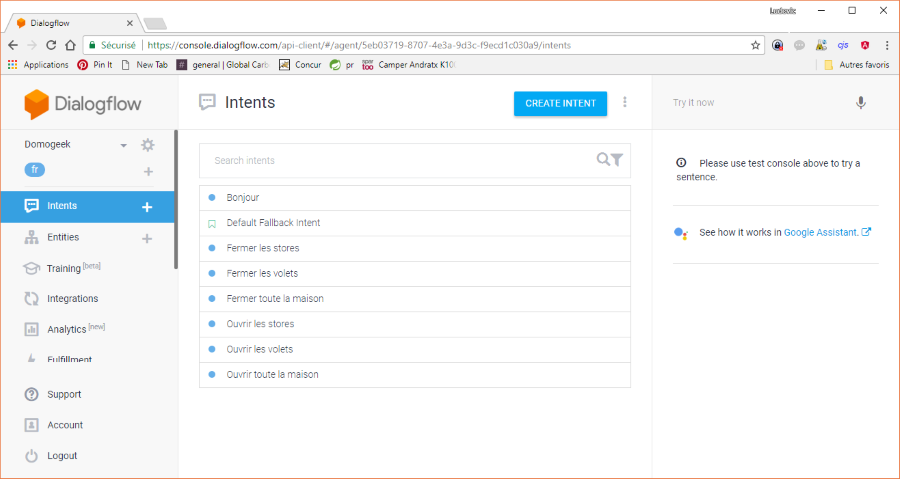Screen dimensions: 900x479
Task: Click Logout in sidebar
Action: click(62, 456)
